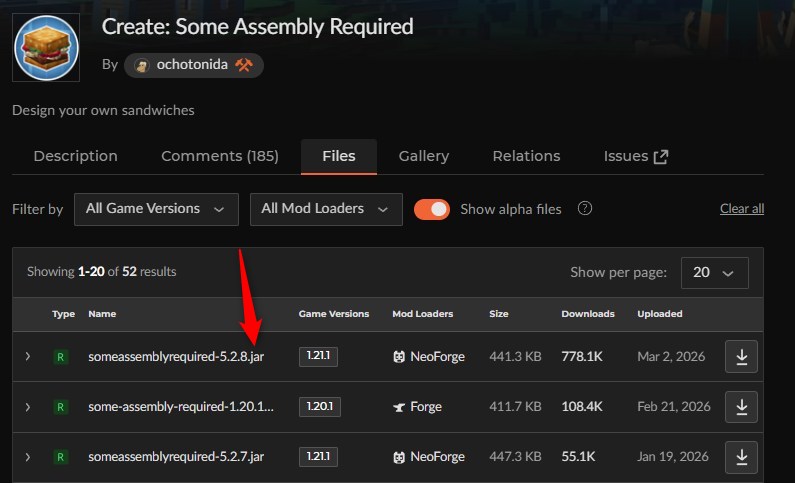The width and height of the screenshot is (795, 483).
Task: Click the 447.3 KB size value
Action: pos(515,457)
